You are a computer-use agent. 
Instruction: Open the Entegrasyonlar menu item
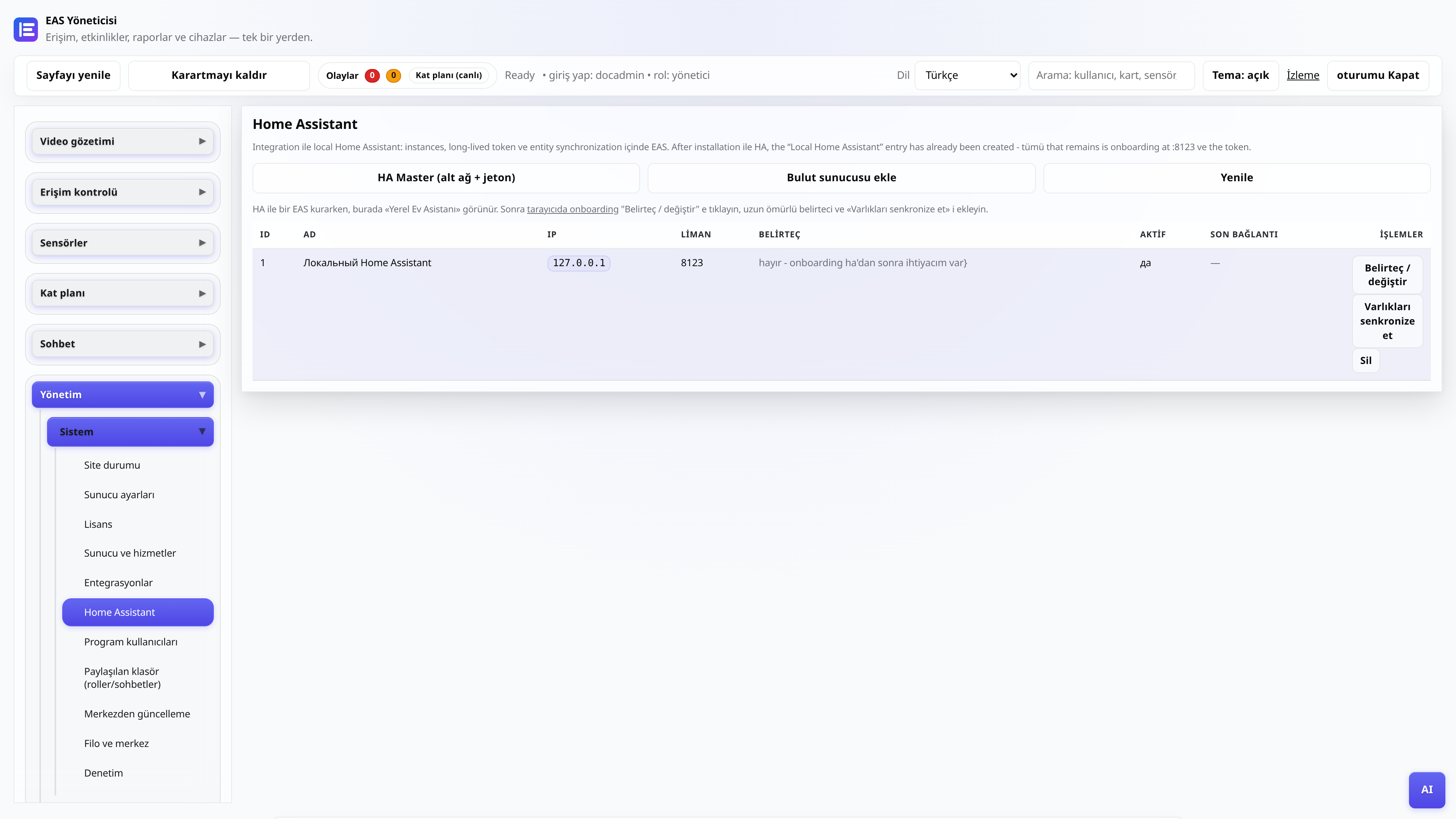point(118,583)
